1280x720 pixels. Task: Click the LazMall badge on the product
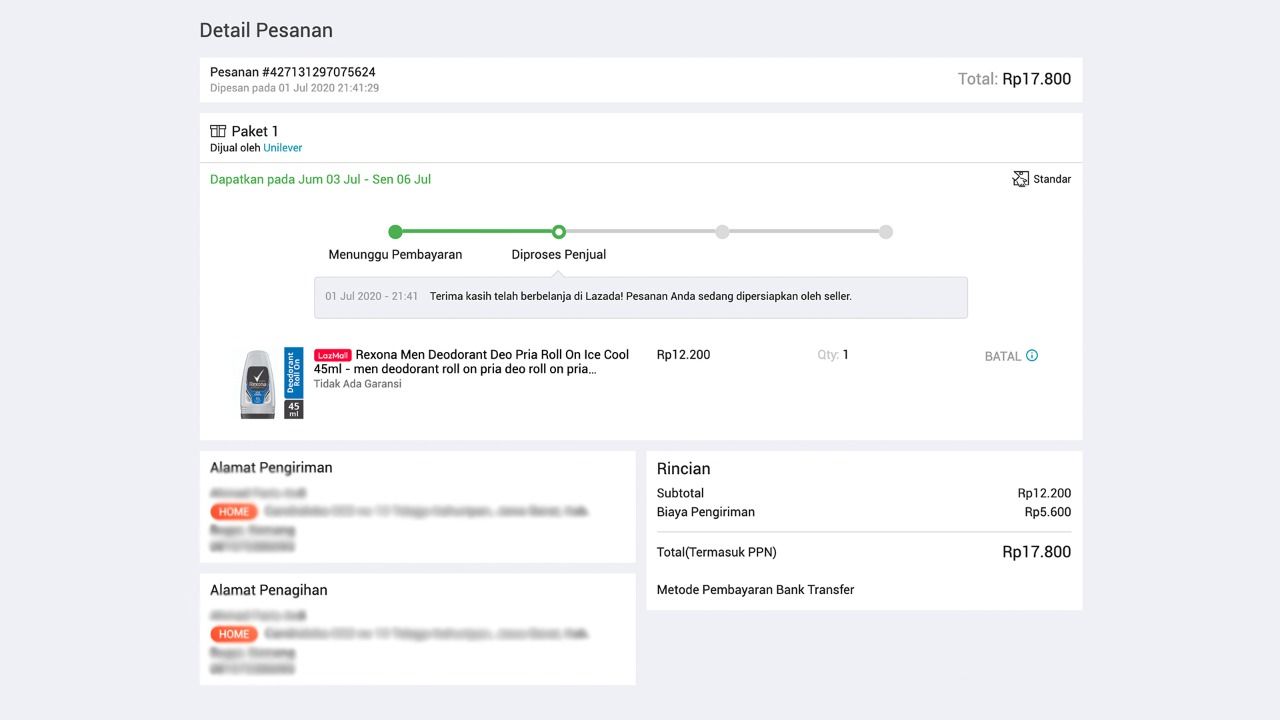pos(332,355)
